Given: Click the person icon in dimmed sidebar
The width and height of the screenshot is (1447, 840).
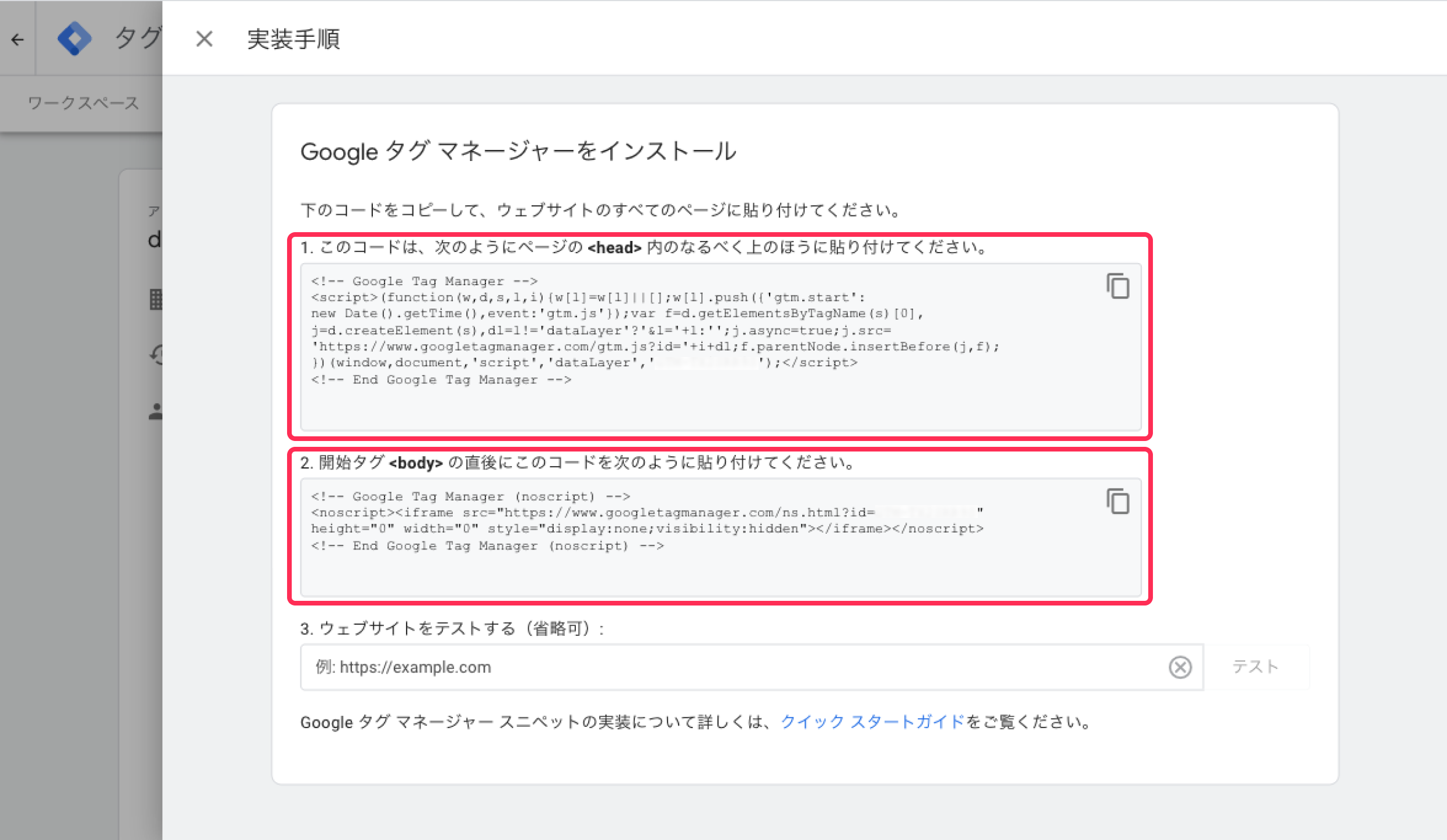Looking at the screenshot, I should coord(155,411).
